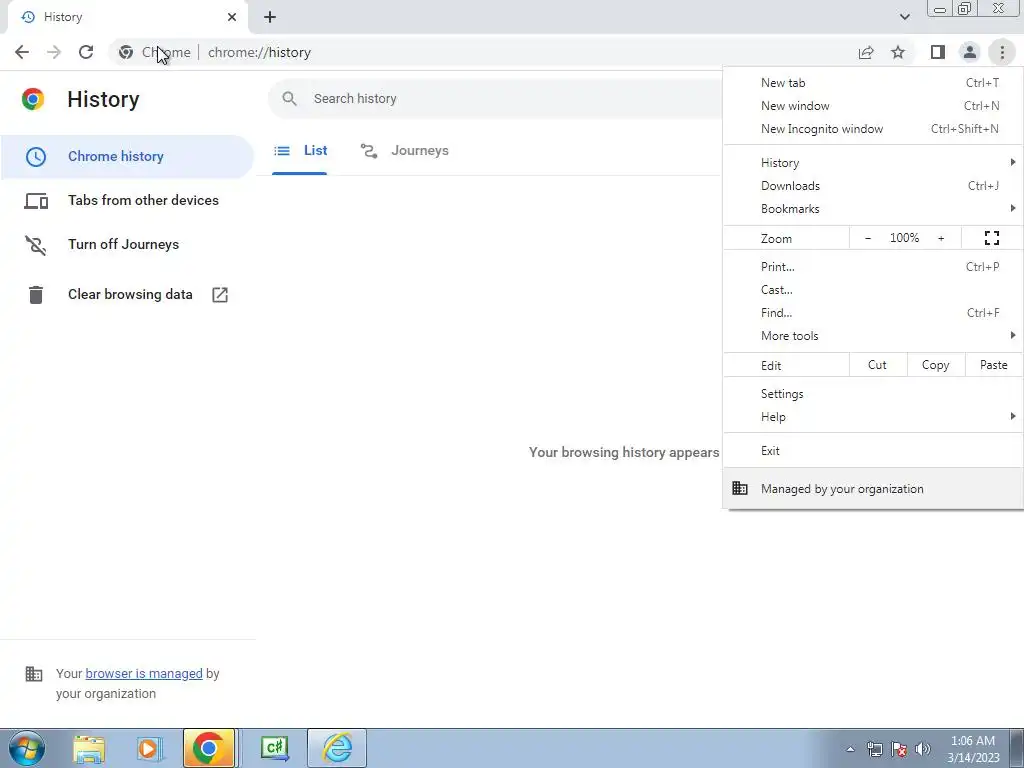The image size is (1024, 768).
Task: Show hidden tray icons arrow
Action: pos(850,749)
